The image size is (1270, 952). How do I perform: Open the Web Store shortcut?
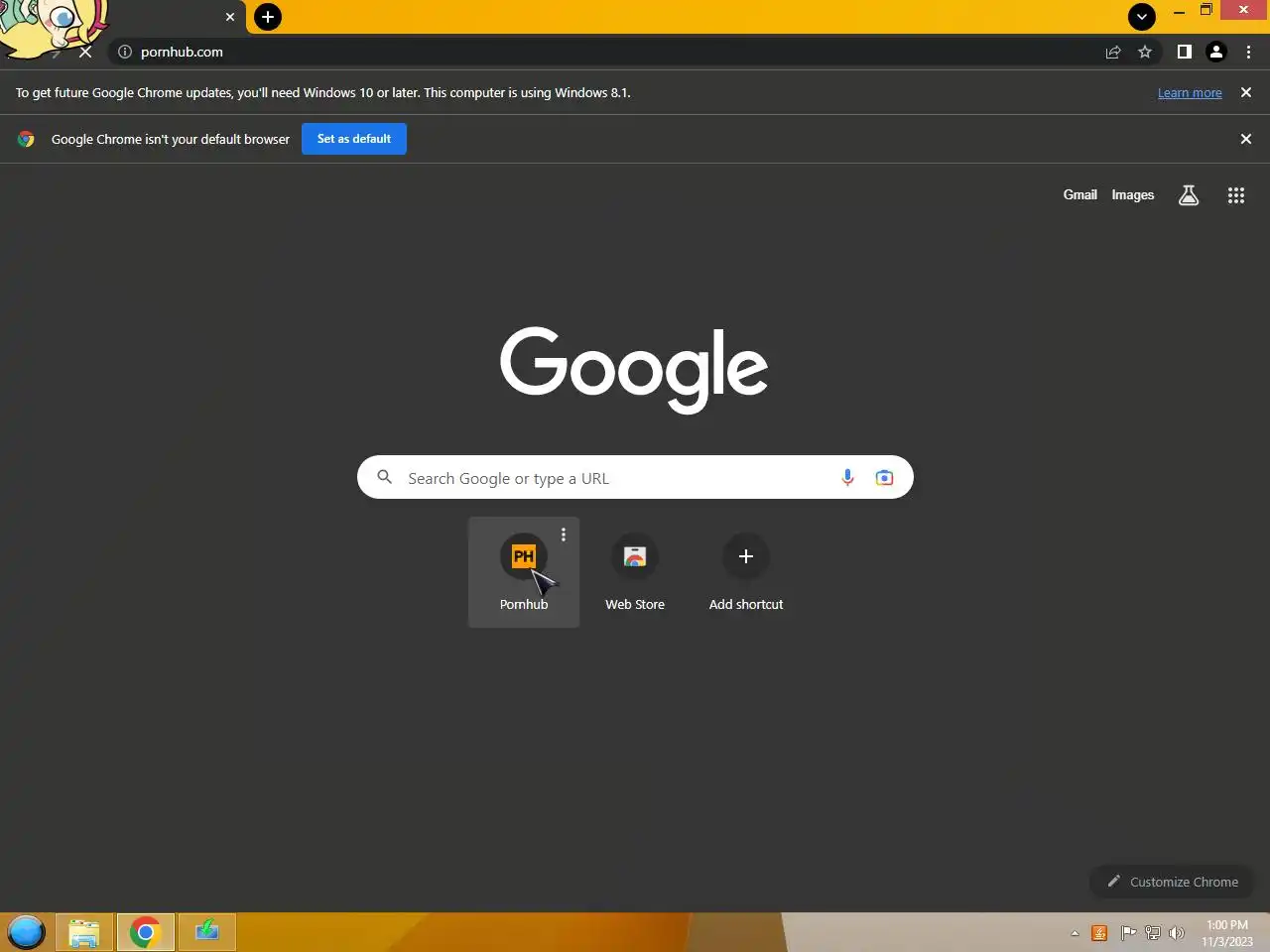(x=635, y=572)
